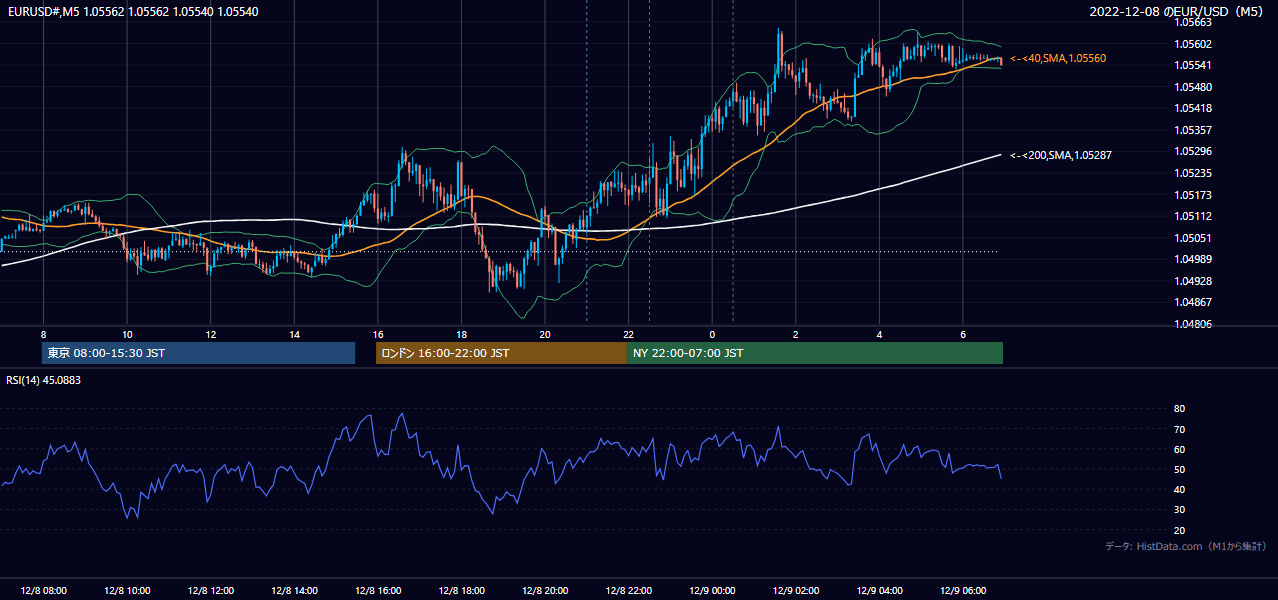
Task: Click price level 1.05541 on axis
Action: click(1191, 65)
